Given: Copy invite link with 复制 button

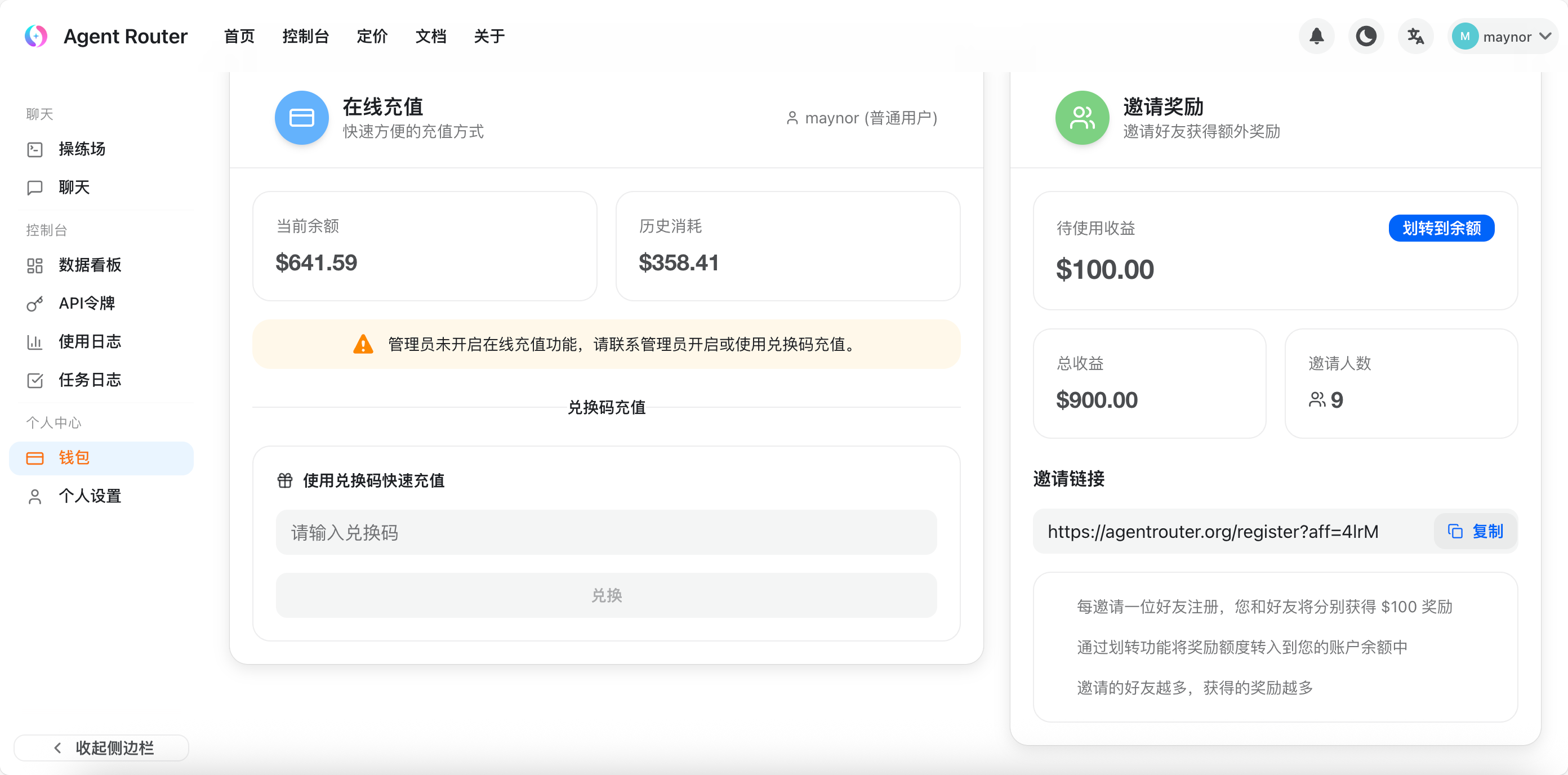Looking at the screenshot, I should coord(1476,532).
